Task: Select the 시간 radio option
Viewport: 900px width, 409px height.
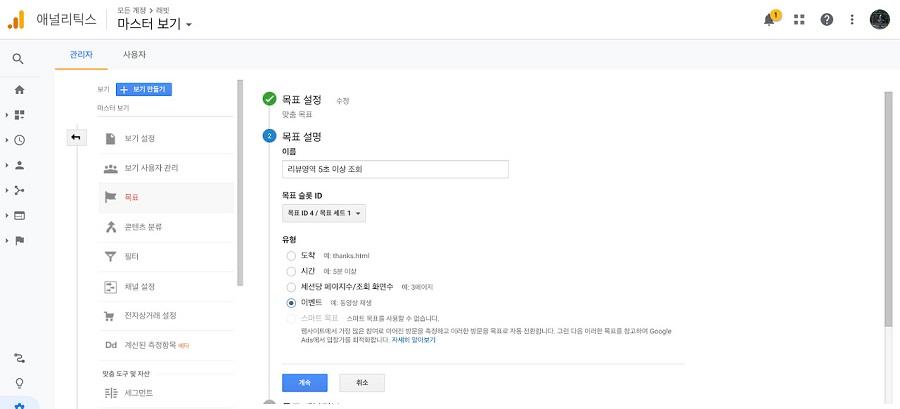Action: [x=291, y=271]
